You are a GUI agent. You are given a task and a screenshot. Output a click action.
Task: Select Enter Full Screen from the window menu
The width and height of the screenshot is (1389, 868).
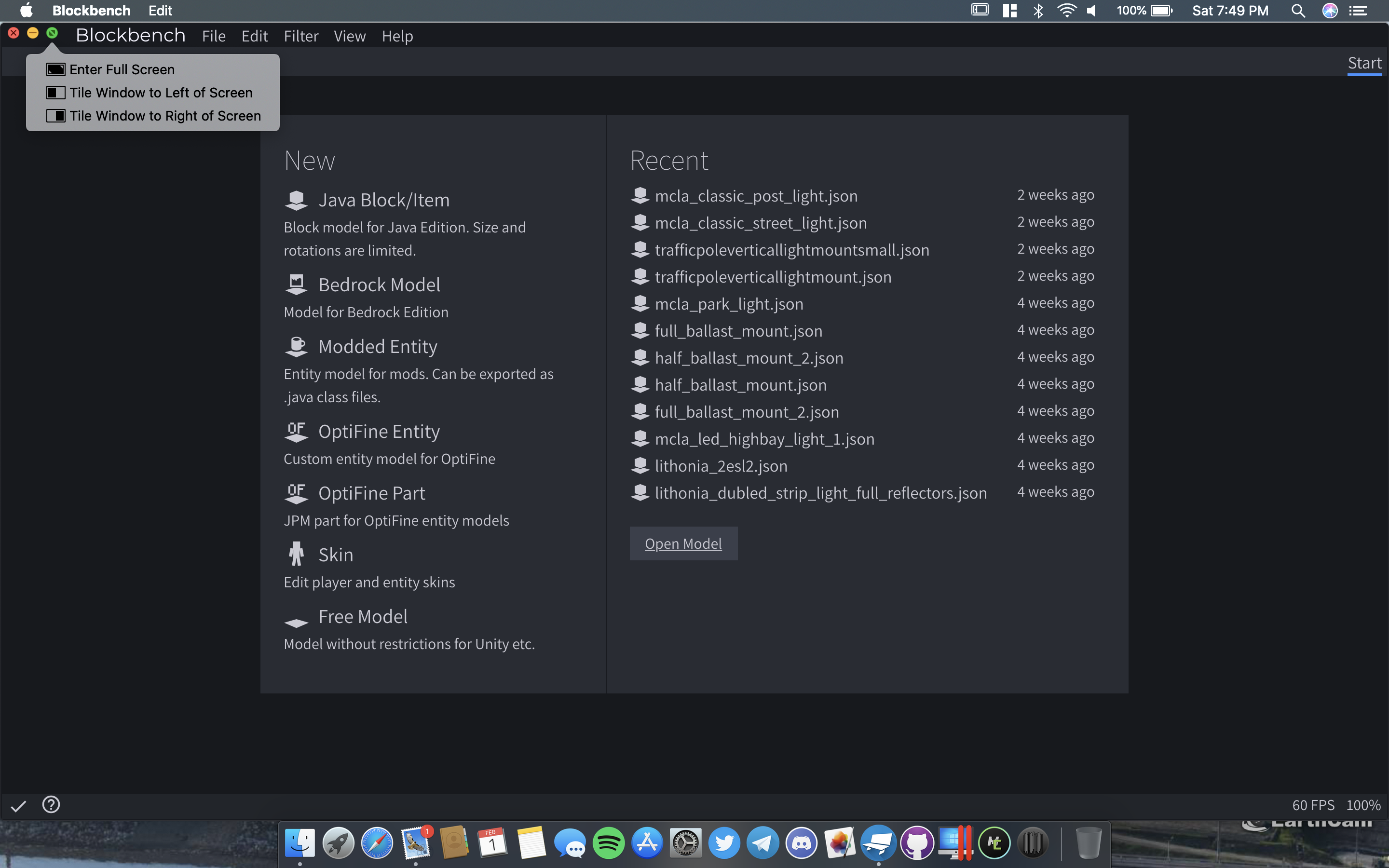point(122,69)
